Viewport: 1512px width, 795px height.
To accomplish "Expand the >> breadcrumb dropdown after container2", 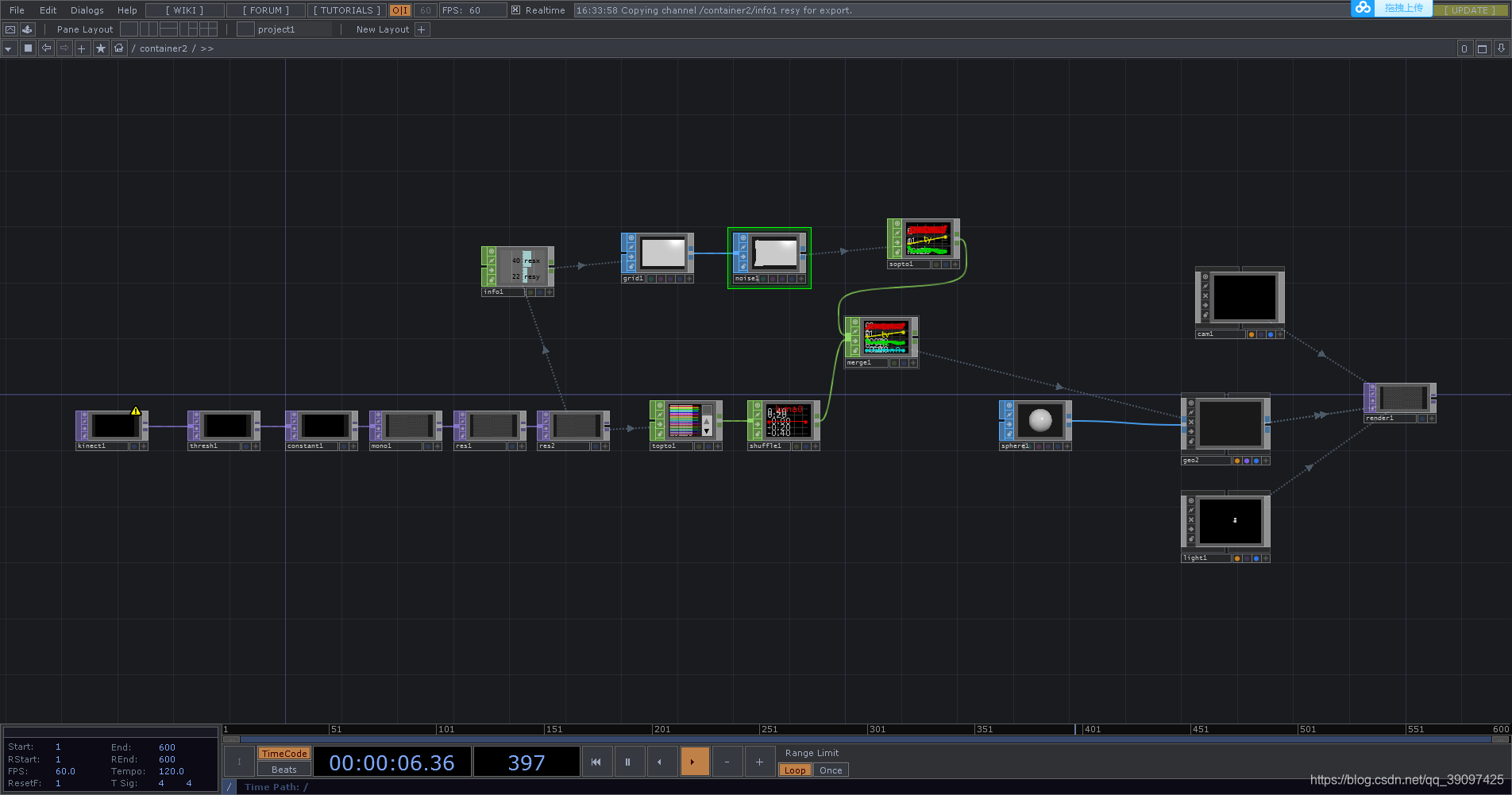I will click(x=206, y=48).
